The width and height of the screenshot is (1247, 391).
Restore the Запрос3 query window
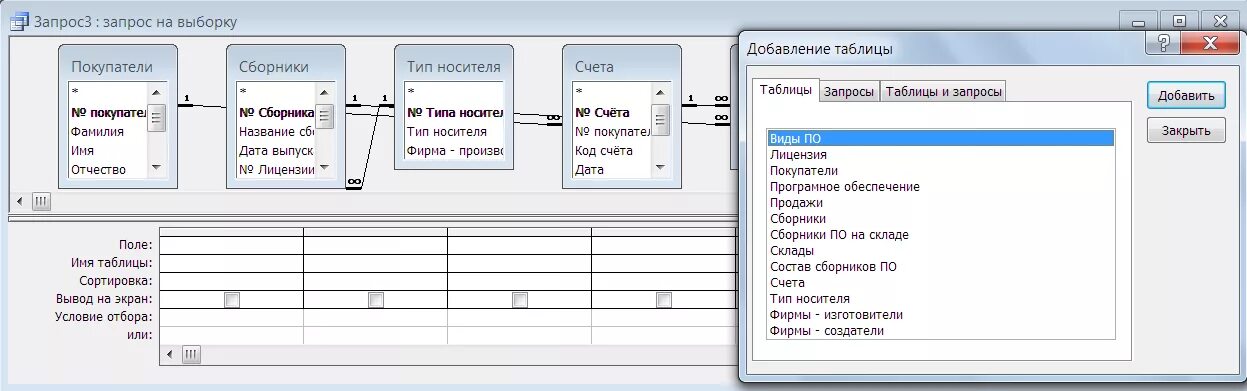tap(1180, 20)
